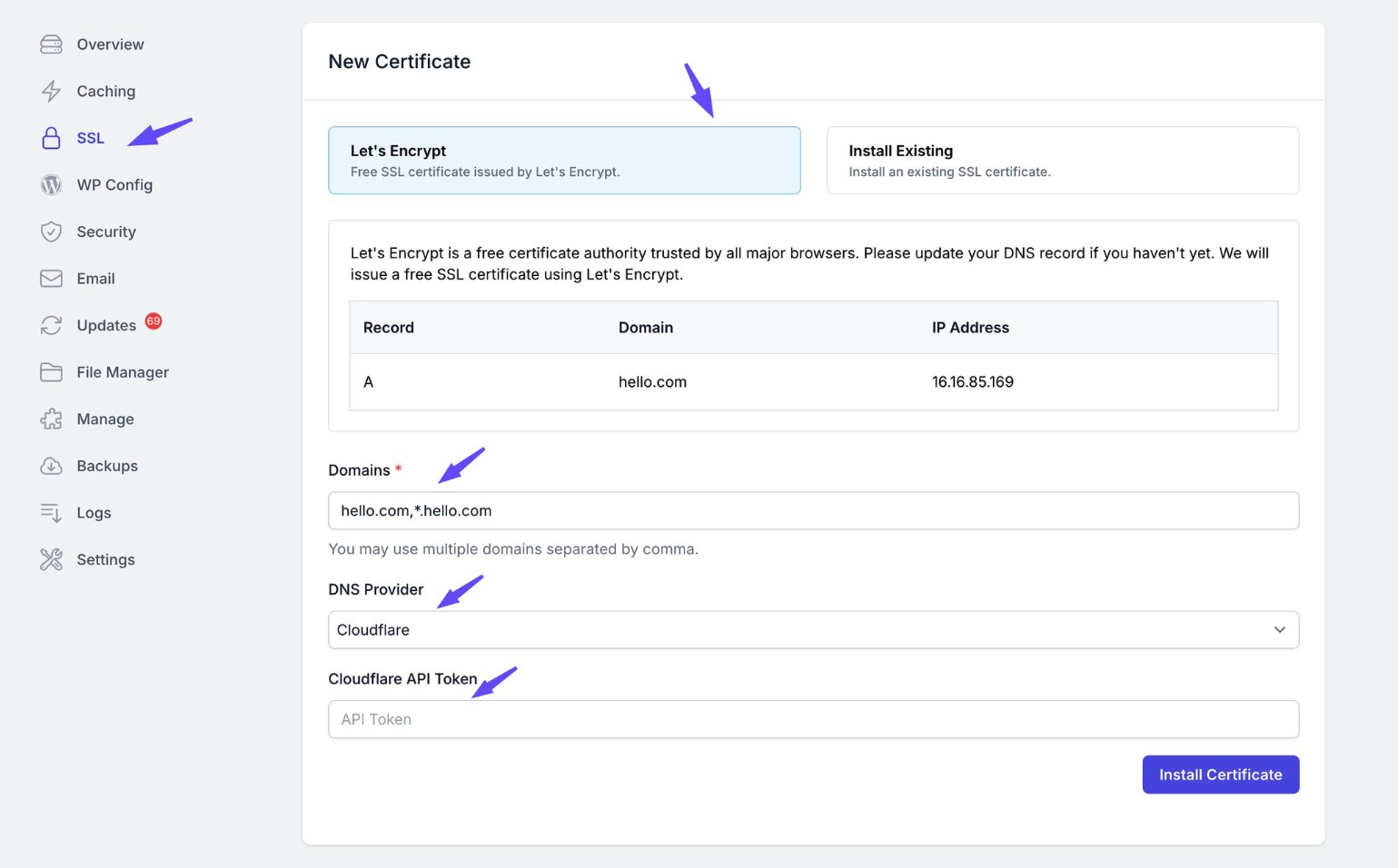
Task: Click the Updates refresh arrows icon
Action: click(51, 325)
